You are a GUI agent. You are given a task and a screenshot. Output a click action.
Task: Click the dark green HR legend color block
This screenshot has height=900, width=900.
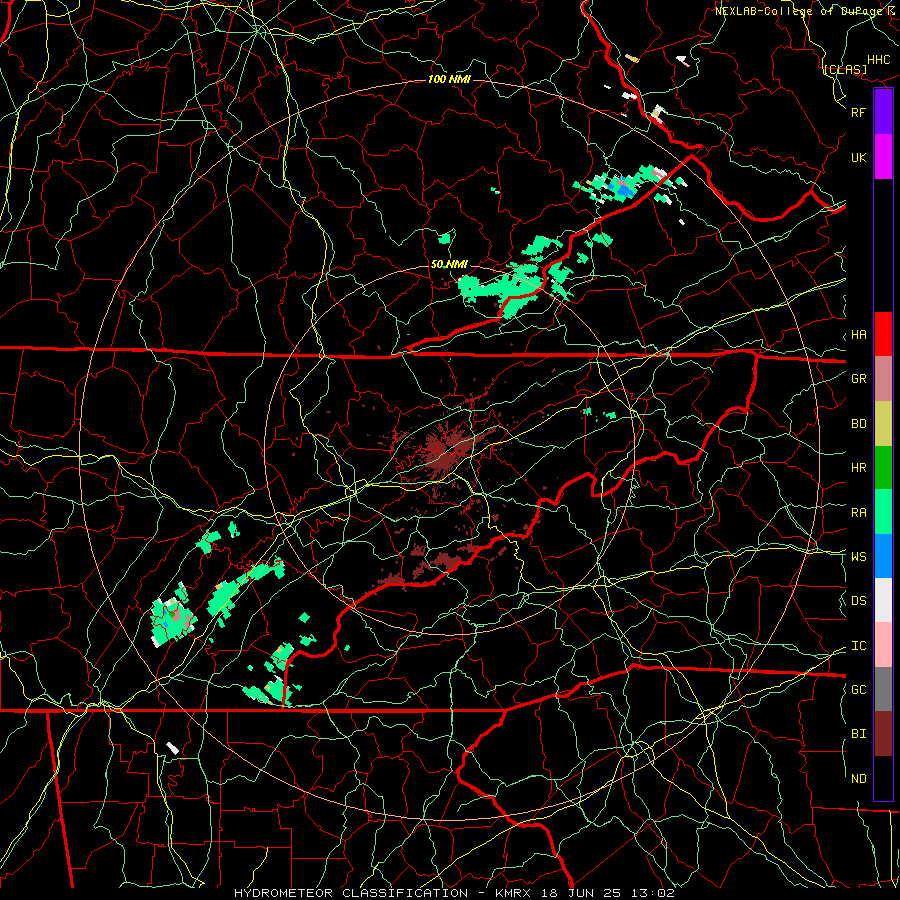click(x=883, y=467)
